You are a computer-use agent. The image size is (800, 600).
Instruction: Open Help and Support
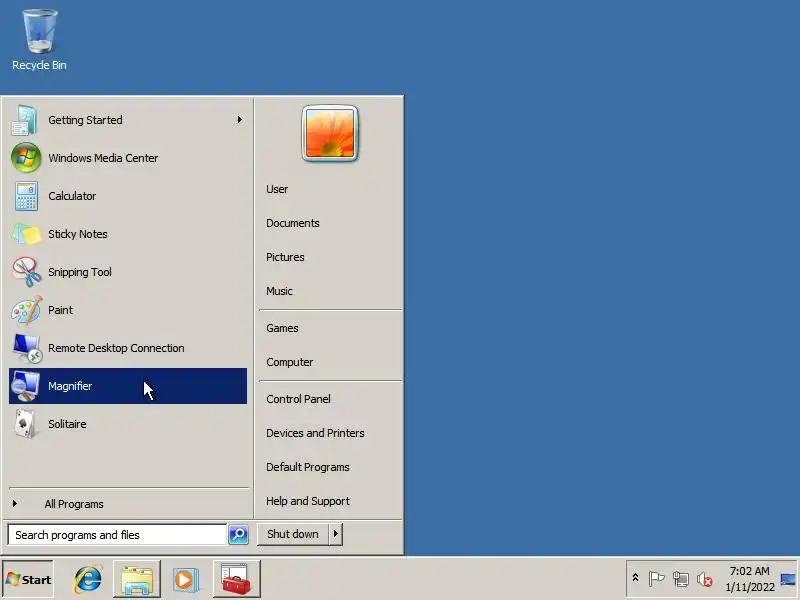[x=308, y=502]
